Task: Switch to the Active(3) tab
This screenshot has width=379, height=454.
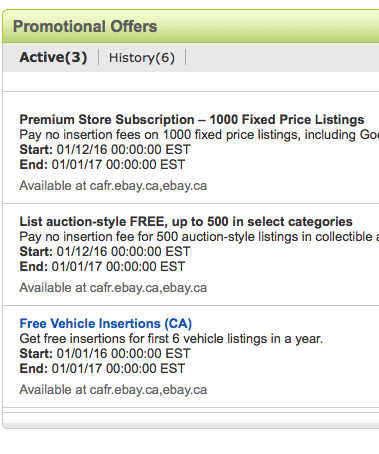Action: point(53,57)
